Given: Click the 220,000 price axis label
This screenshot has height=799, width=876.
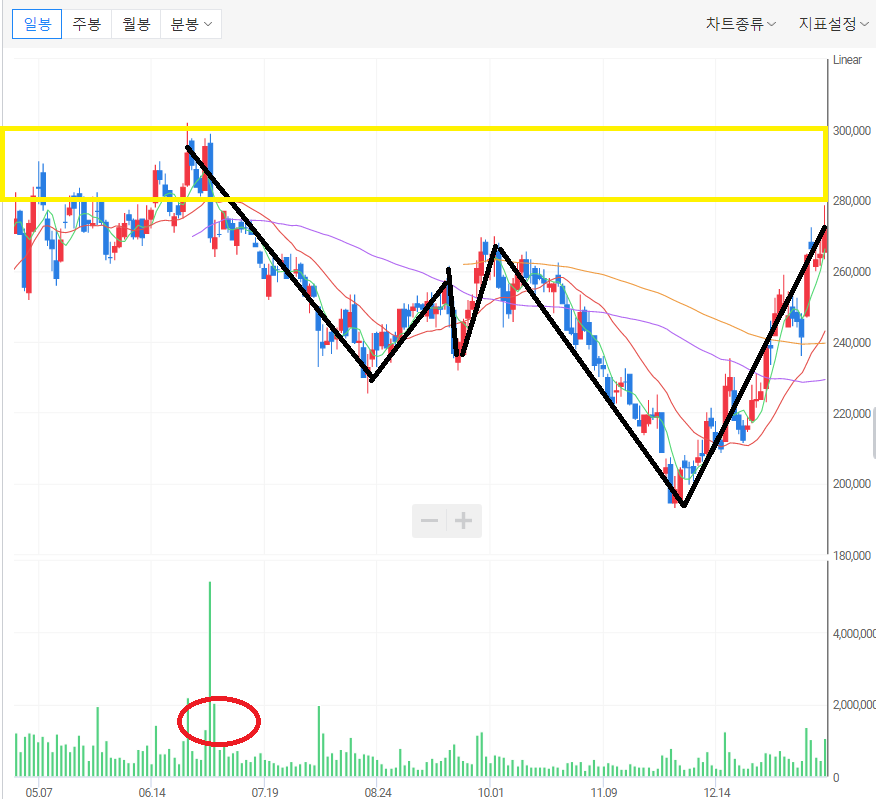Looking at the screenshot, I should point(851,414).
